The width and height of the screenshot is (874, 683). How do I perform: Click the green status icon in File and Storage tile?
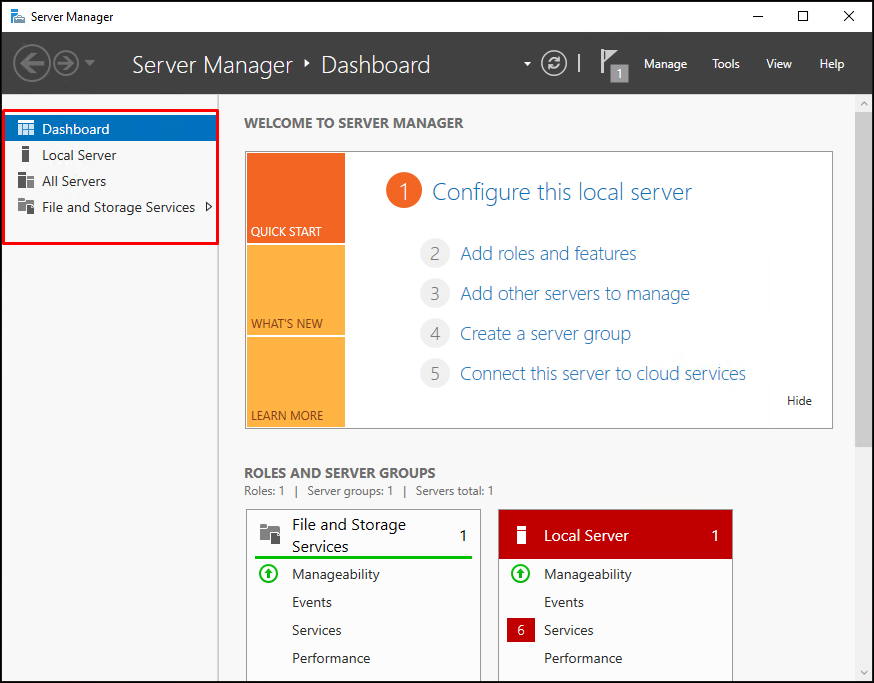coord(269,573)
